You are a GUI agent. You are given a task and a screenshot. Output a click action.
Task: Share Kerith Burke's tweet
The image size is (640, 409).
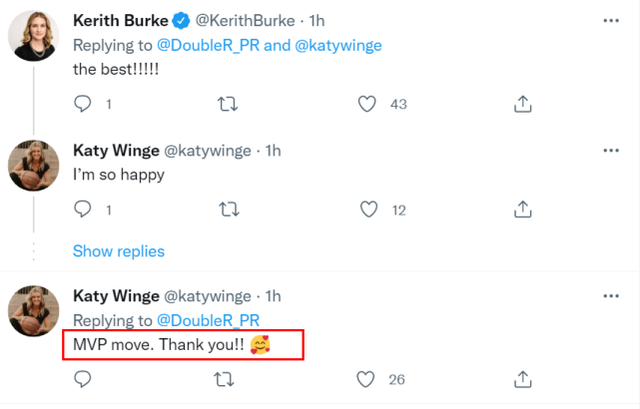(521, 103)
